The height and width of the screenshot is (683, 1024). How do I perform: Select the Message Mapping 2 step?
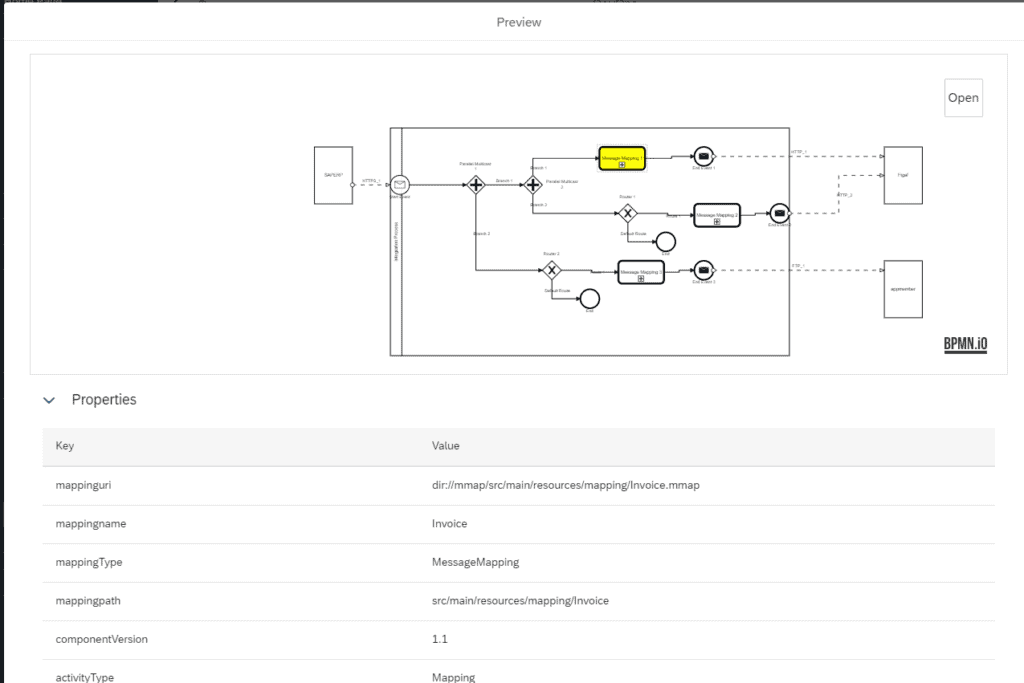tap(716, 215)
